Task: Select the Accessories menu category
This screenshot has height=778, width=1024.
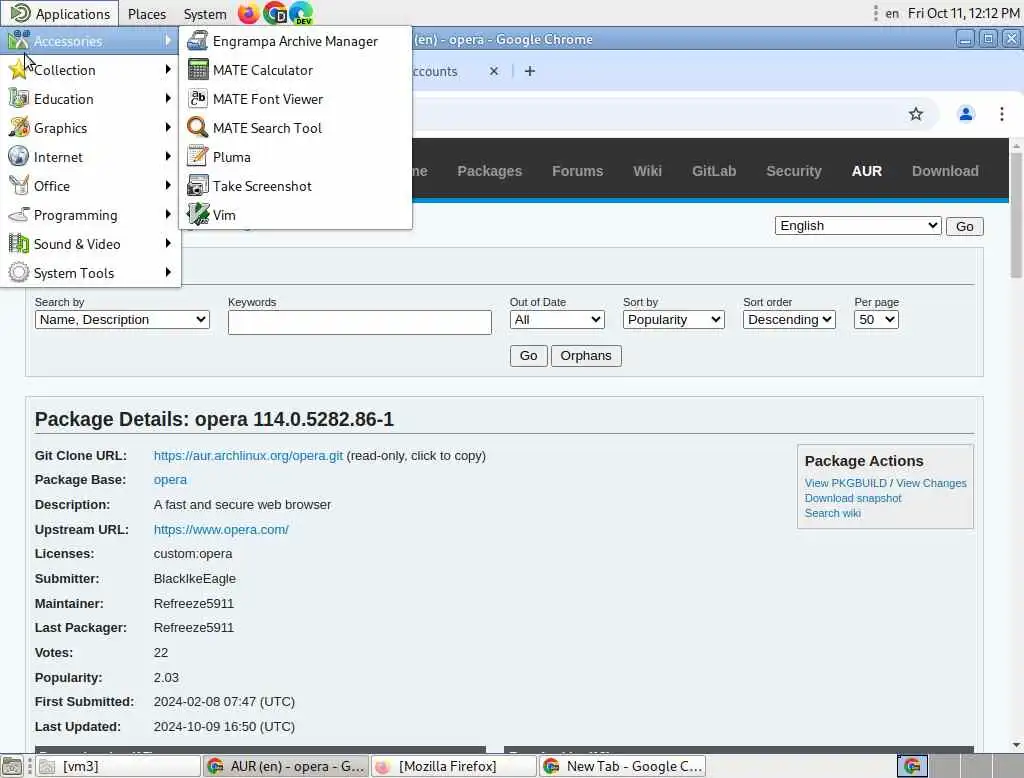Action: 91,41
